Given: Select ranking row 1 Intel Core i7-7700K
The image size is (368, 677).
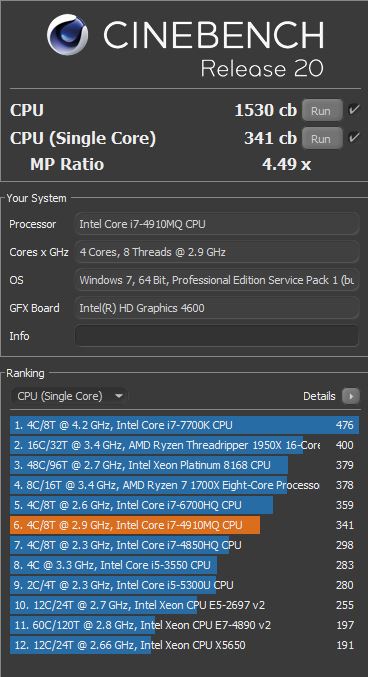Looking at the screenshot, I should [184, 425].
